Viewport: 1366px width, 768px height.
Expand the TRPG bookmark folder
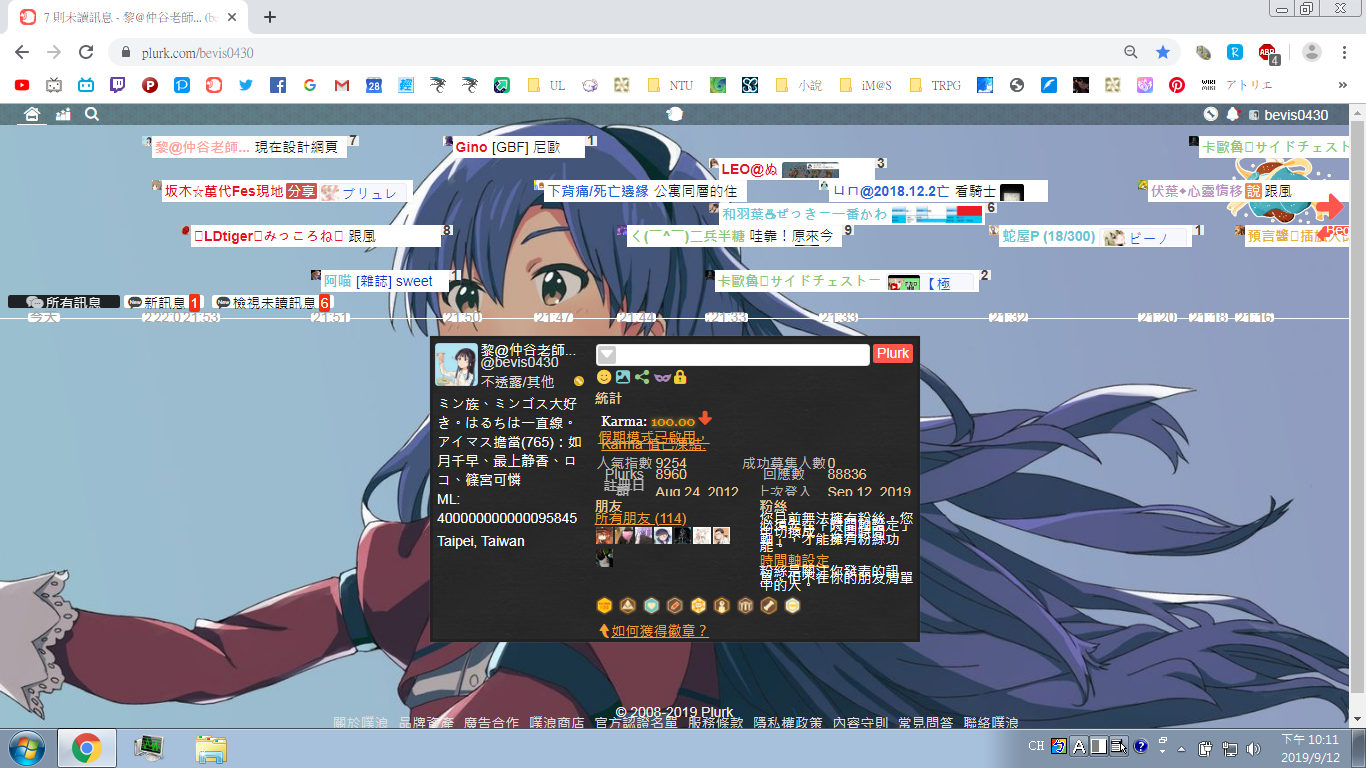[x=935, y=86]
